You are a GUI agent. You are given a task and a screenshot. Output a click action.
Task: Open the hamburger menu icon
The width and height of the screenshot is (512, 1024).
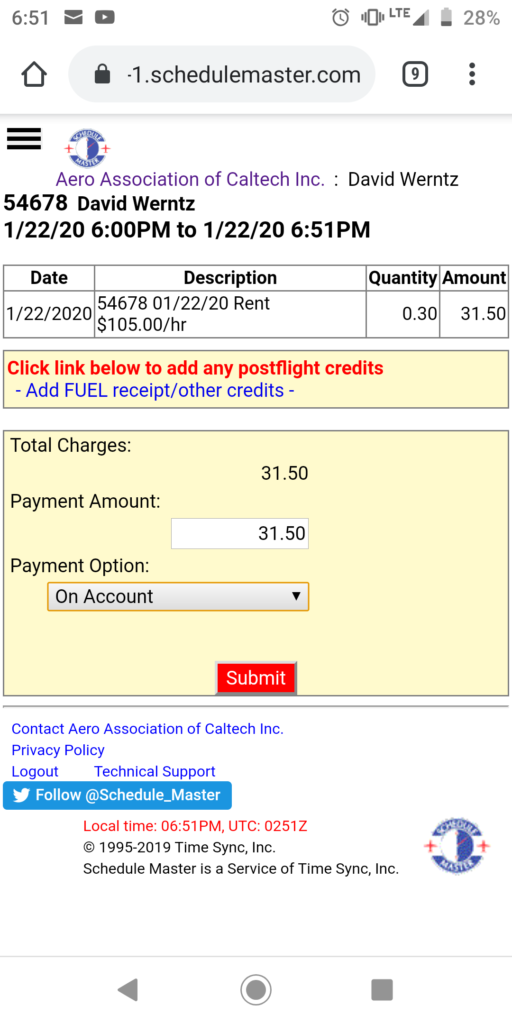tap(24, 138)
